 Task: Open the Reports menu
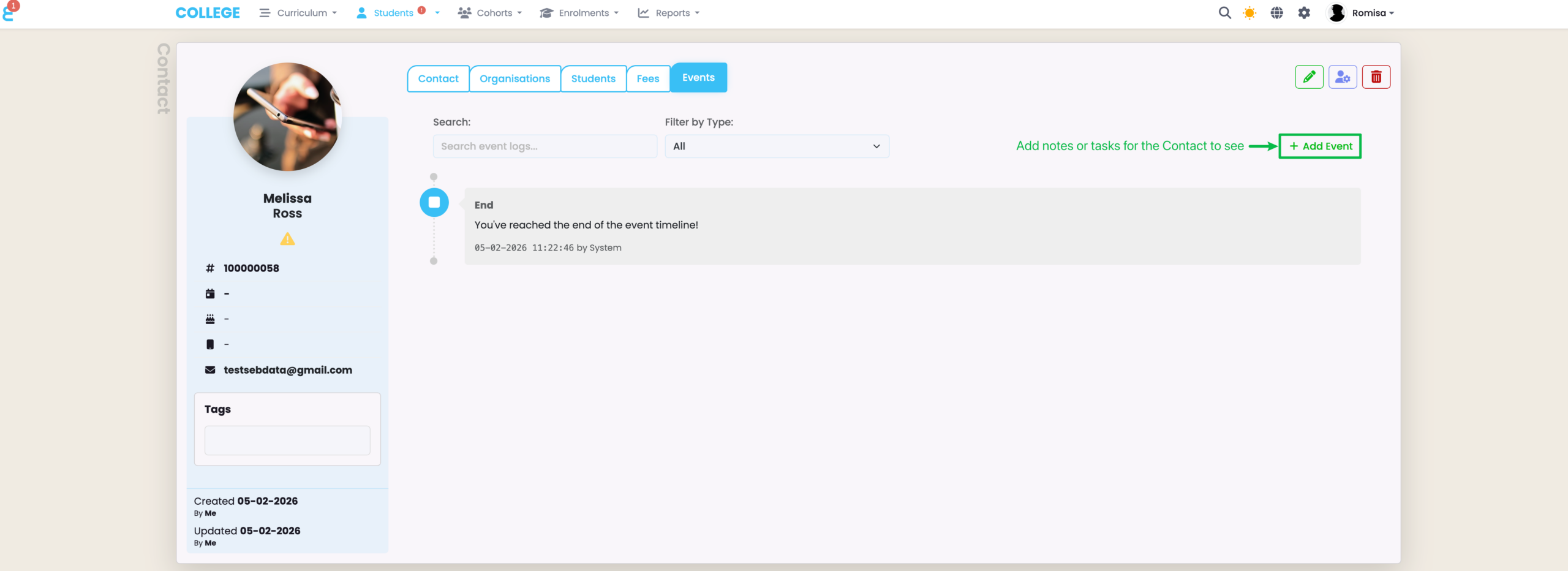[669, 13]
